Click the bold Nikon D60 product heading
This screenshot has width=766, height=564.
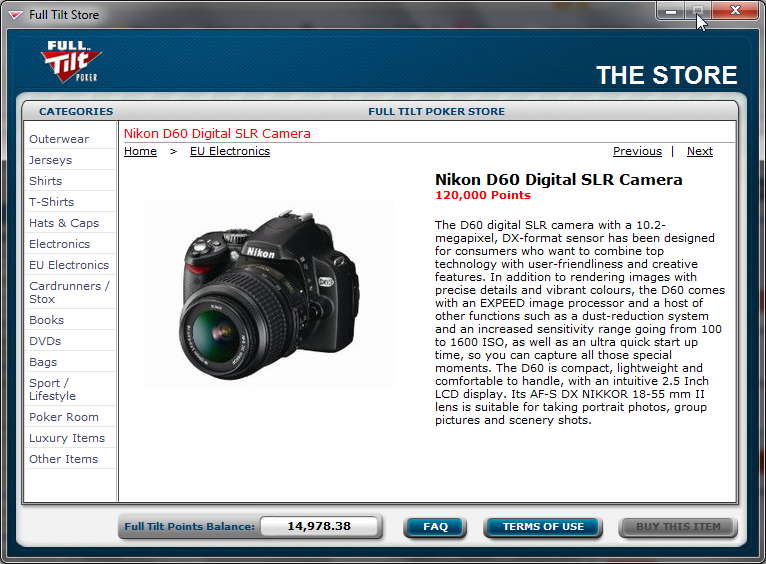pyautogui.click(x=558, y=180)
